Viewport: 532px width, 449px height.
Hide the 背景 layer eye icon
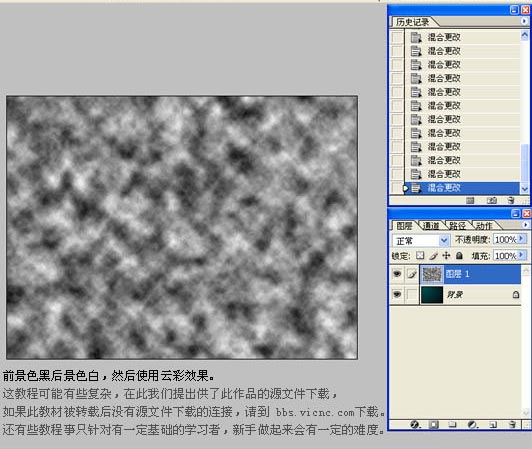pos(397,294)
